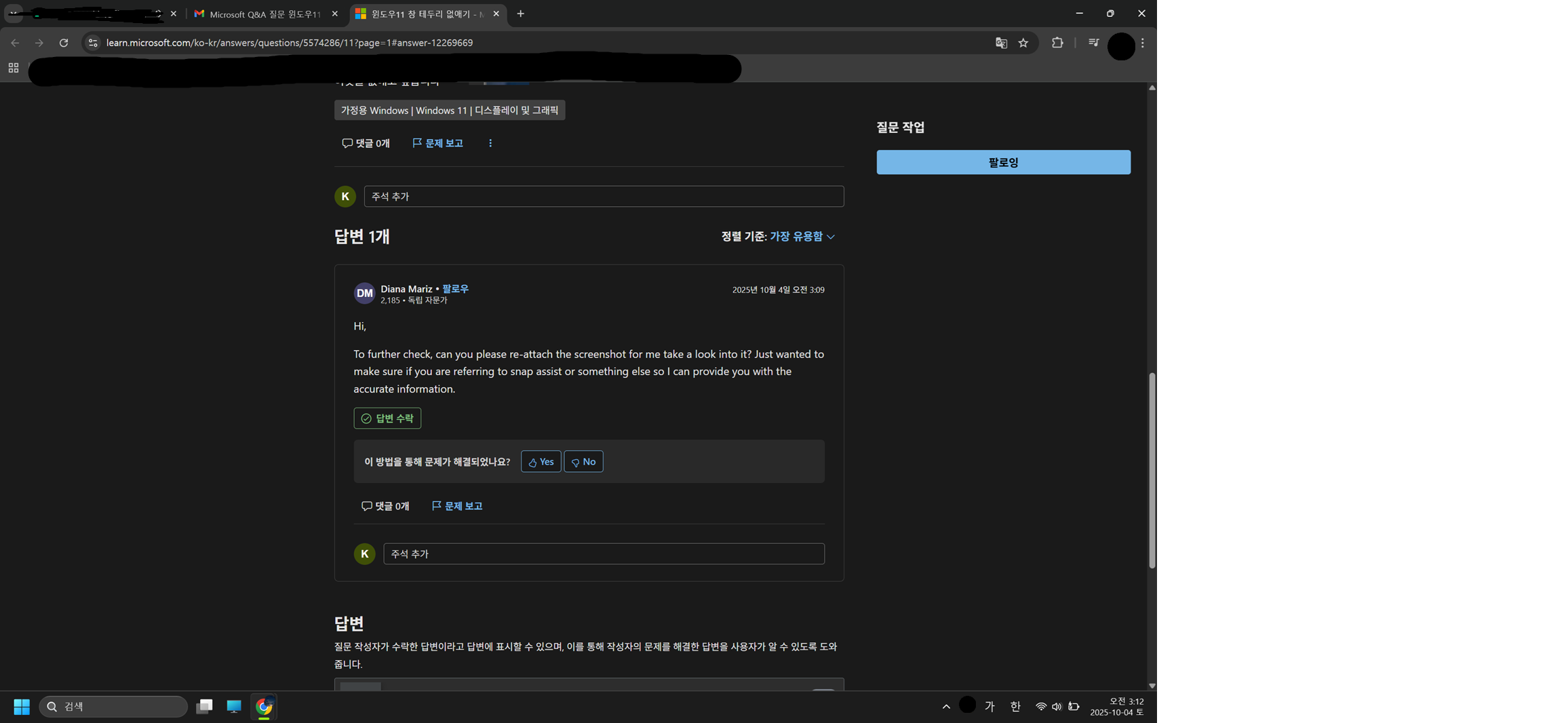Open the Google Translate page icon

click(x=1001, y=43)
